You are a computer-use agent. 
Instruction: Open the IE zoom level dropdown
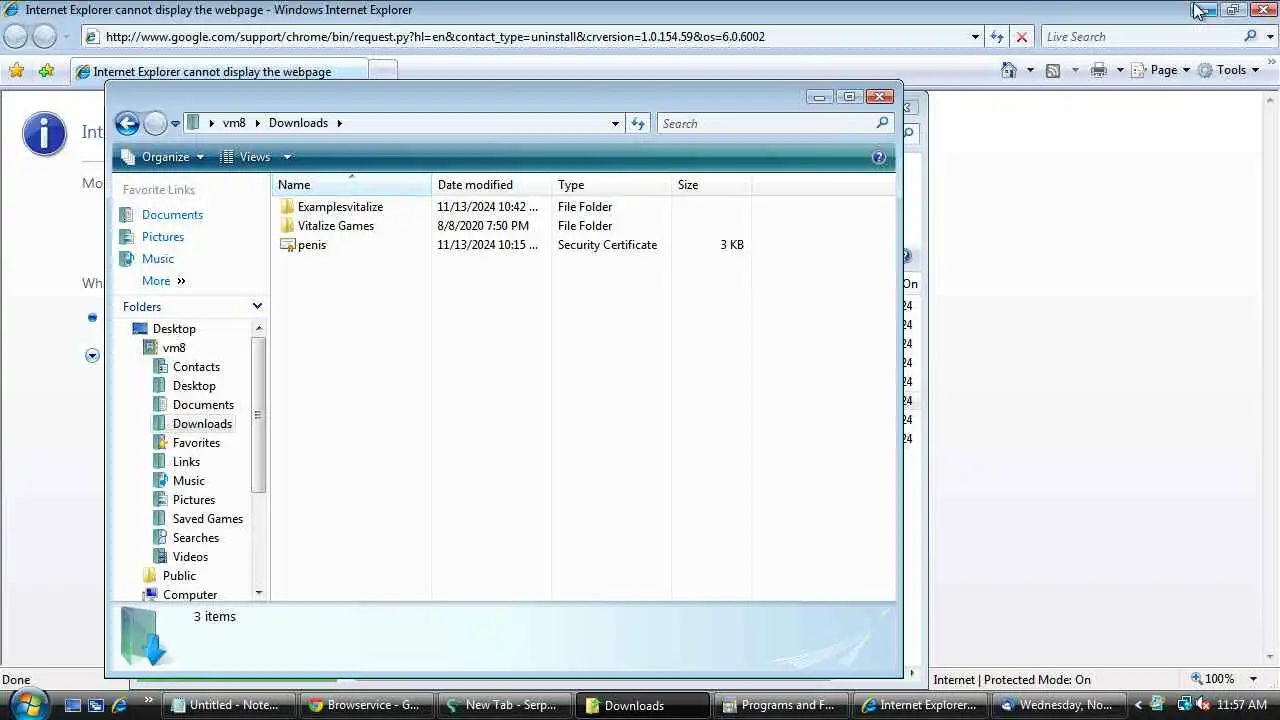coord(1253,679)
